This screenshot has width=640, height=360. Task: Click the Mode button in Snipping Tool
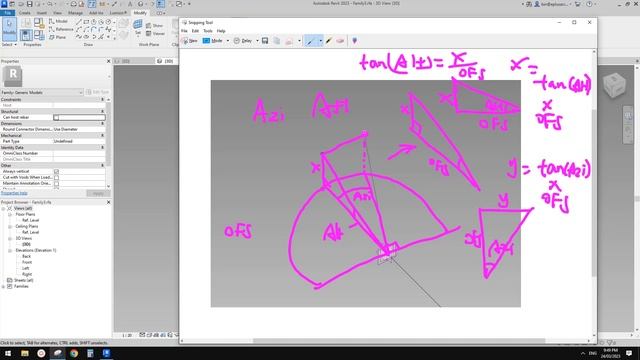click(x=213, y=41)
